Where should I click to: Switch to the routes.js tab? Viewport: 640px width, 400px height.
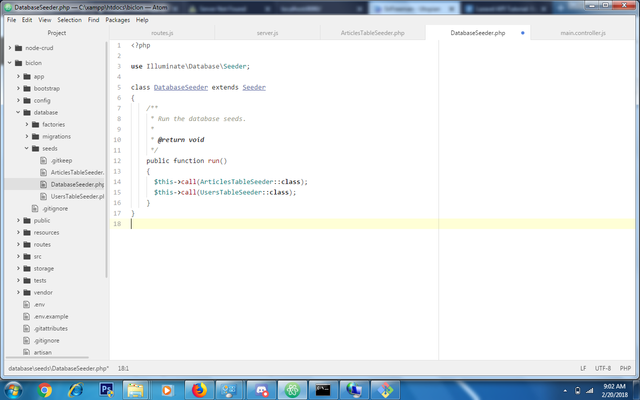(162, 33)
